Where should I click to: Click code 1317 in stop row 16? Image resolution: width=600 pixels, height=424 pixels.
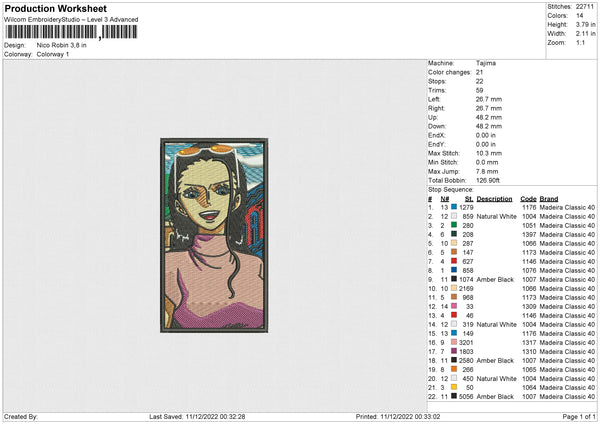coord(529,342)
